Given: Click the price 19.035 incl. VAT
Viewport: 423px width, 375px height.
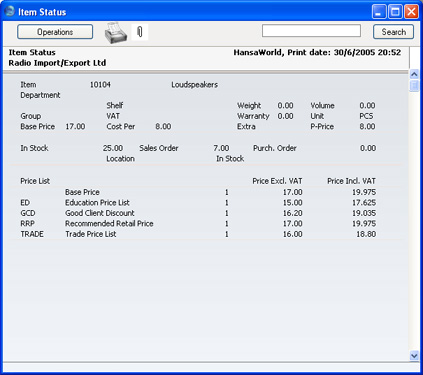Looking at the screenshot, I should [364, 213].
